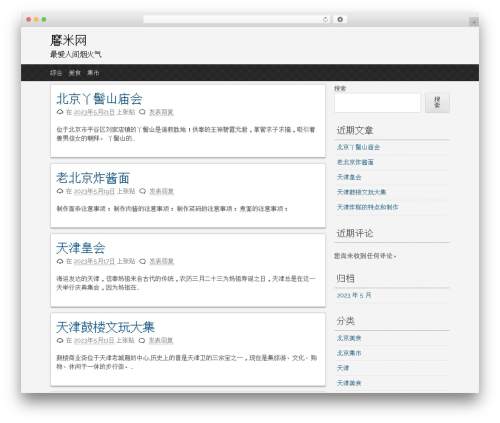Click the 分类 sidebar heading
The height and width of the screenshot is (423, 500).
[x=345, y=321]
